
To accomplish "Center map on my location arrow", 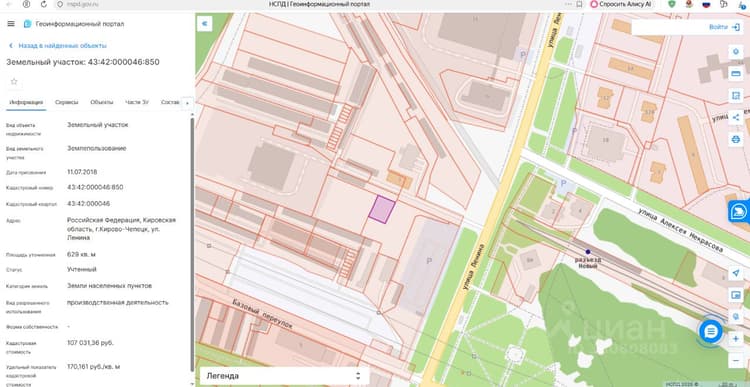I will tap(736, 273).
